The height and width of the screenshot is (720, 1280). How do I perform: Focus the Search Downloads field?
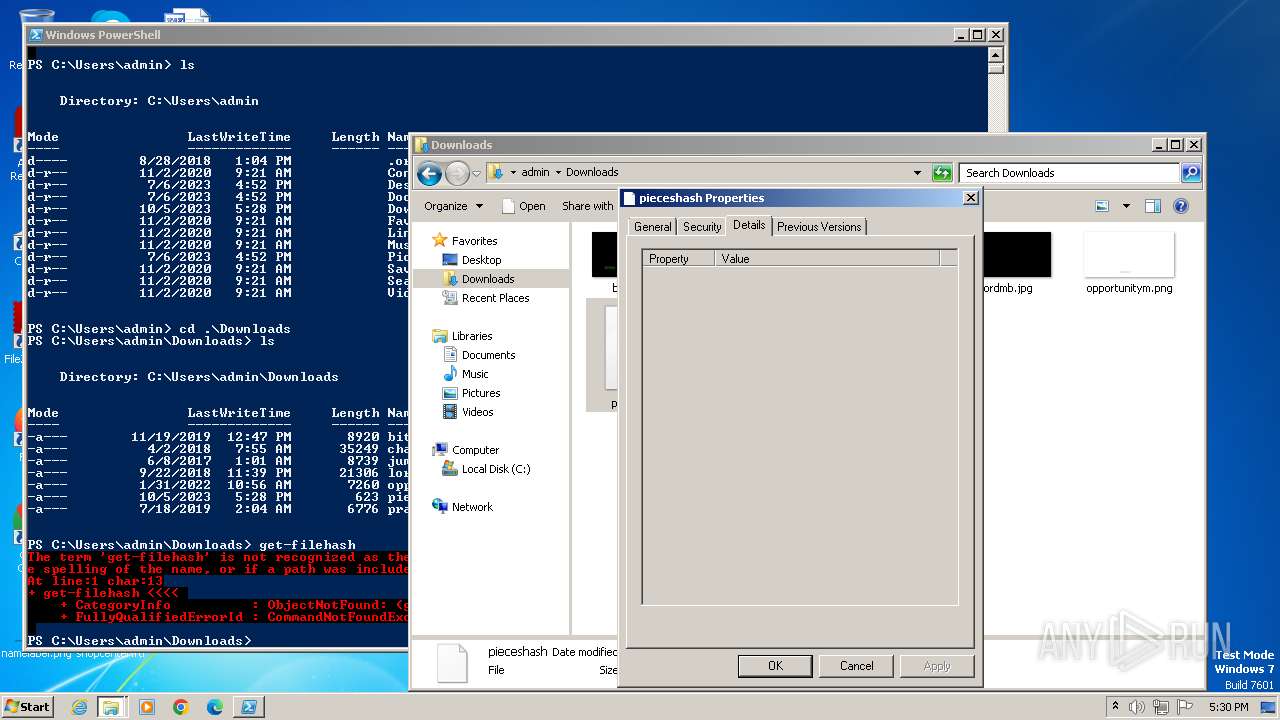click(x=1069, y=173)
